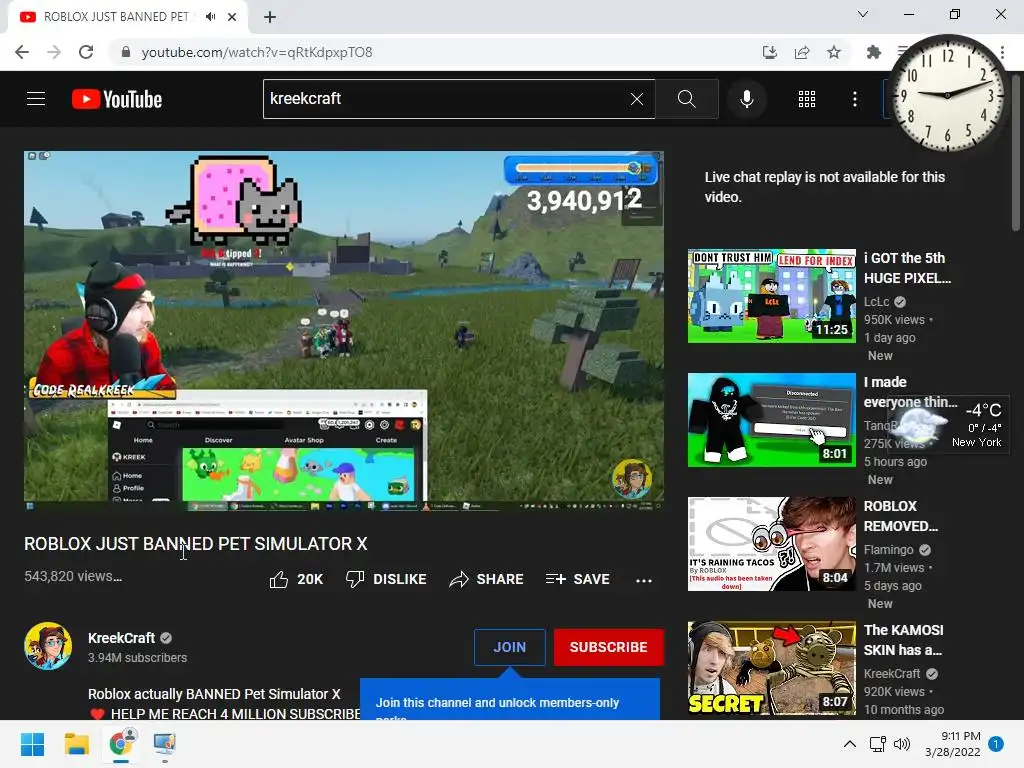
Task: Open 'ROBLOX REMOVED...' Flamingo thumbnail
Action: pos(771,544)
